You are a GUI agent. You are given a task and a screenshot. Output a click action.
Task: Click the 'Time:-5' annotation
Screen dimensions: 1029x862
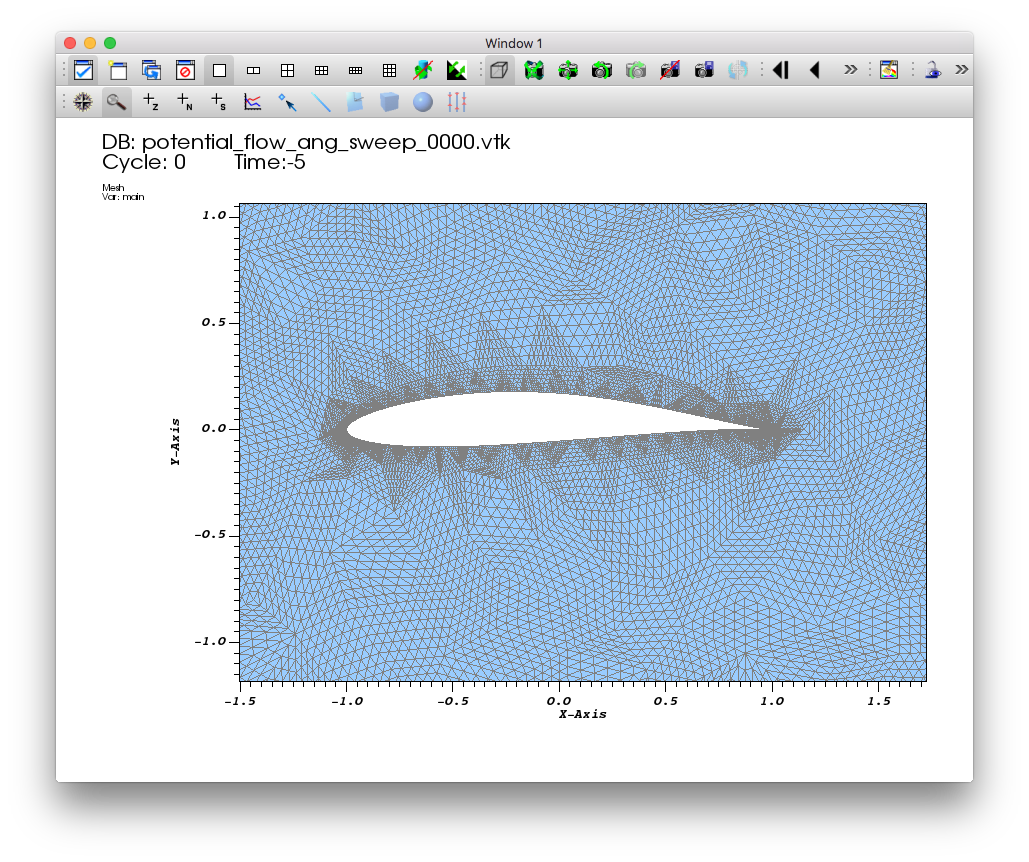[x=270, y=162]
